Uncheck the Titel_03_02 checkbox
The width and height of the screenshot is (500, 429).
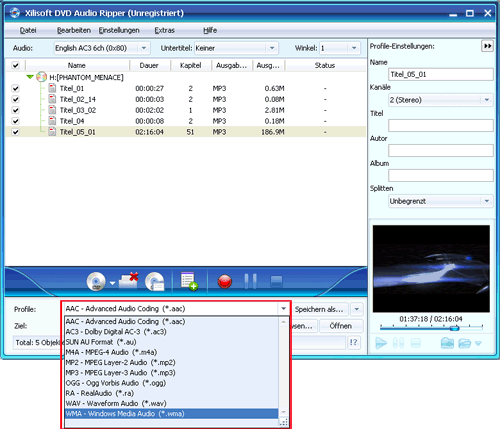pyautogui.click(x=15, y=110)
